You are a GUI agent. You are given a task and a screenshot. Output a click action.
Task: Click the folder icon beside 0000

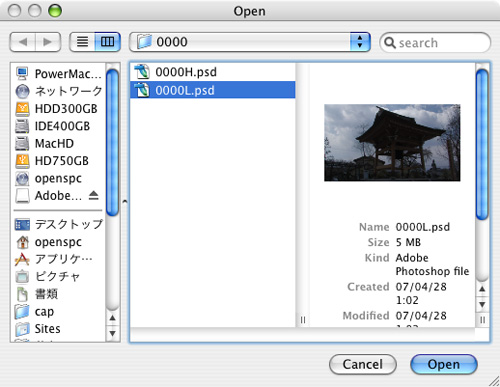tap(145, 42)
